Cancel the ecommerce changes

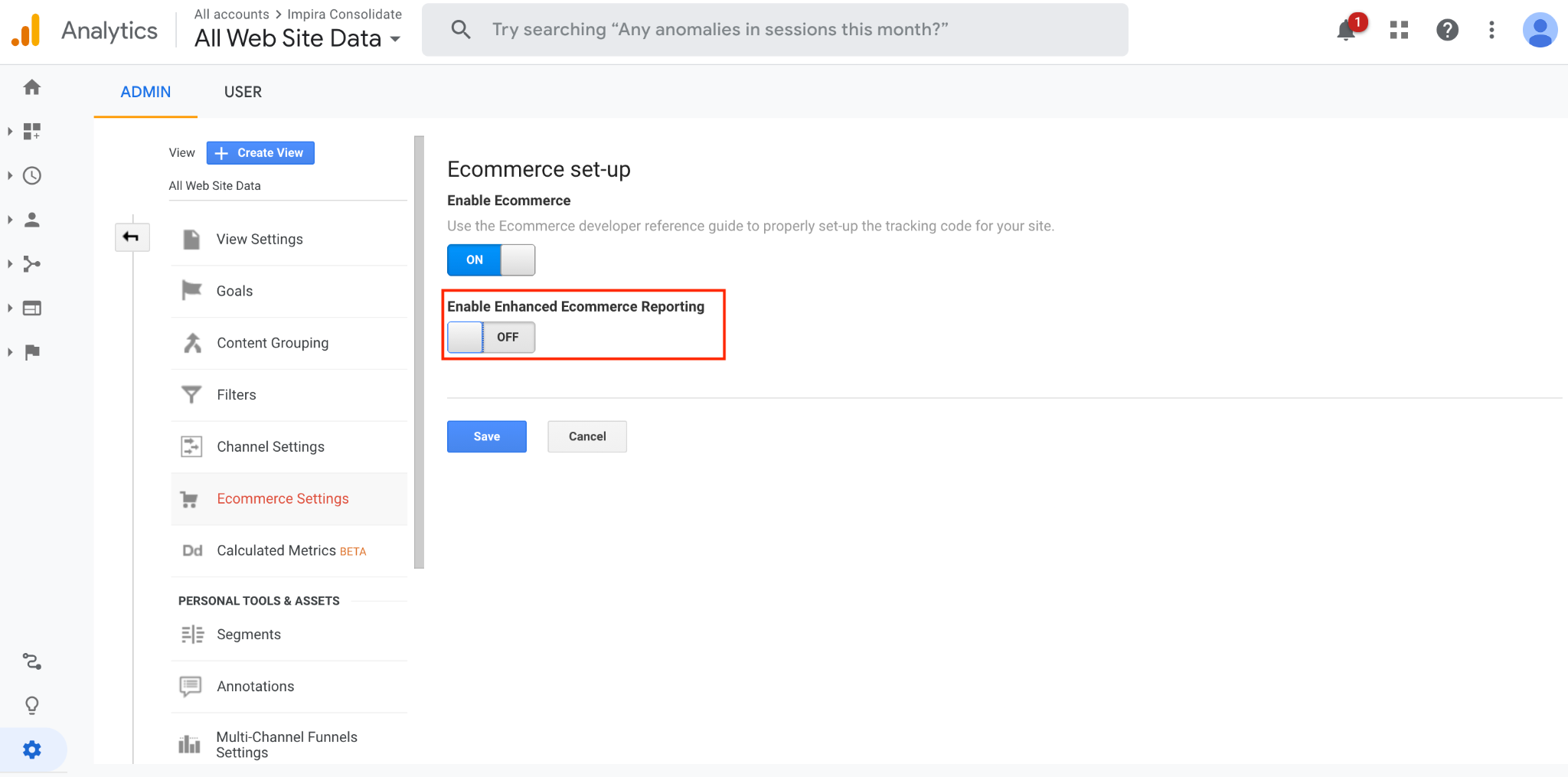click(587, 436)
